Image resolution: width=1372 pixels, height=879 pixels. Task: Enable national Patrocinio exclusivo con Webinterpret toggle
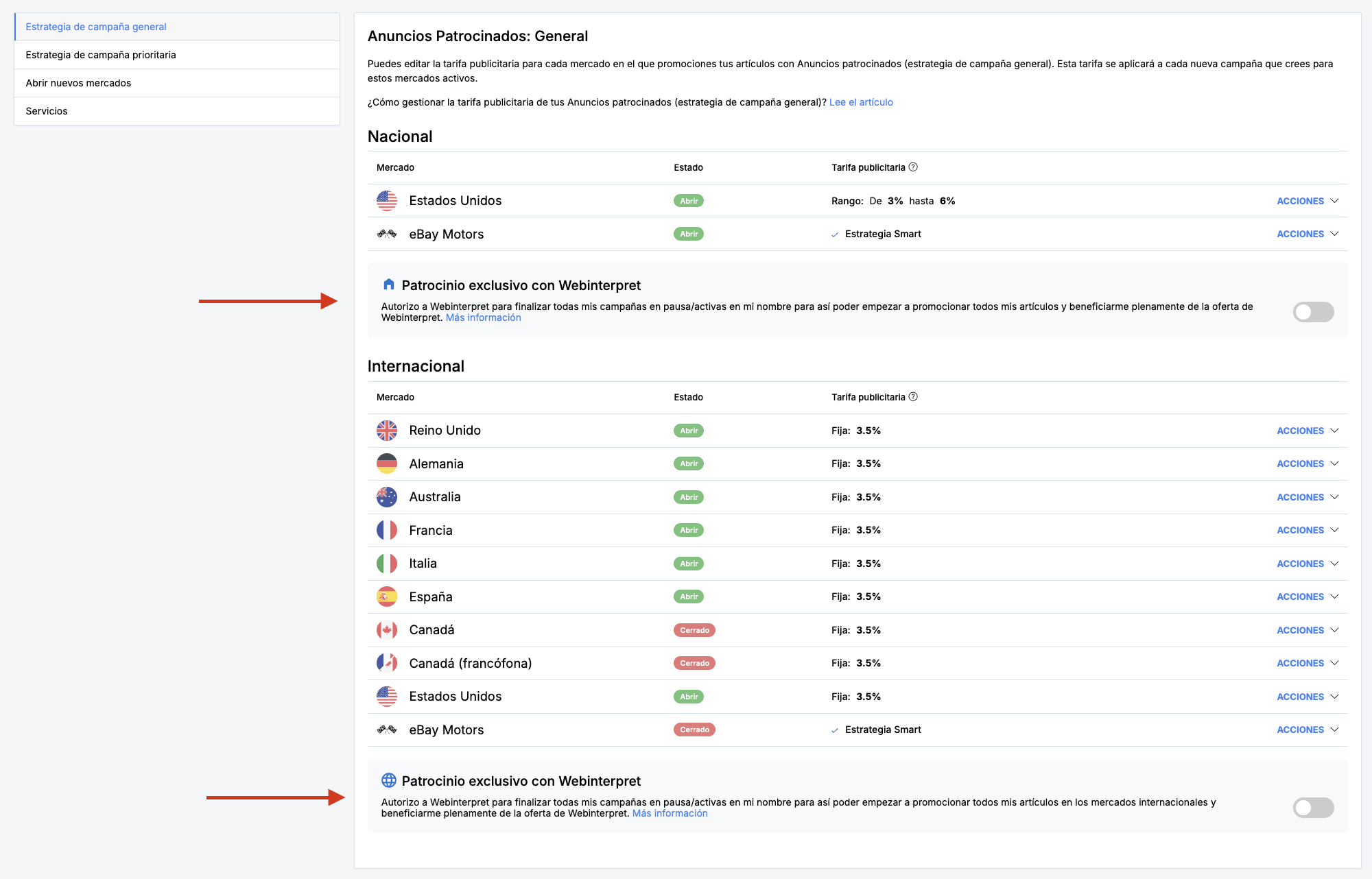click(1313, 312)
